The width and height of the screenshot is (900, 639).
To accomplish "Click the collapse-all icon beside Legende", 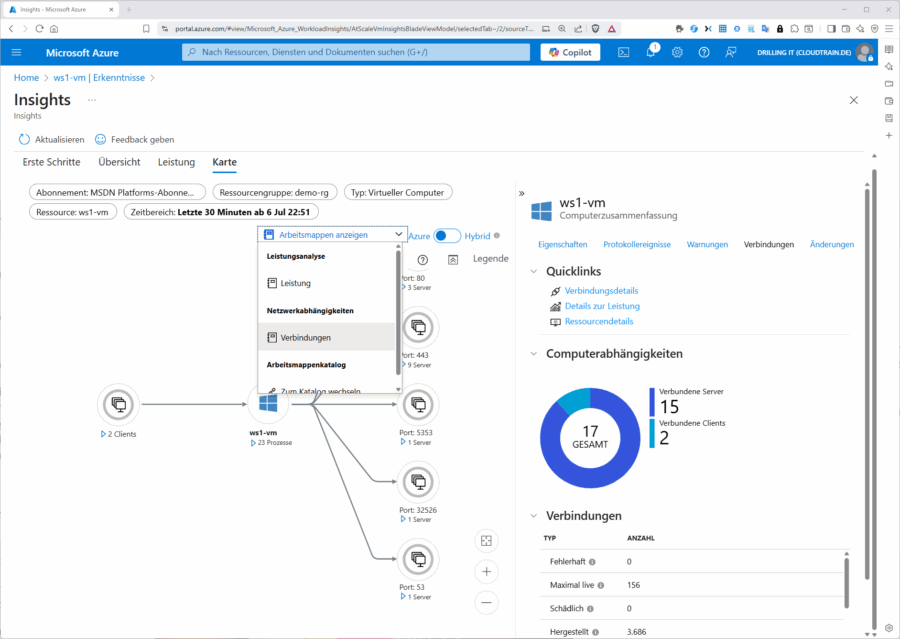I will (453, 260).
